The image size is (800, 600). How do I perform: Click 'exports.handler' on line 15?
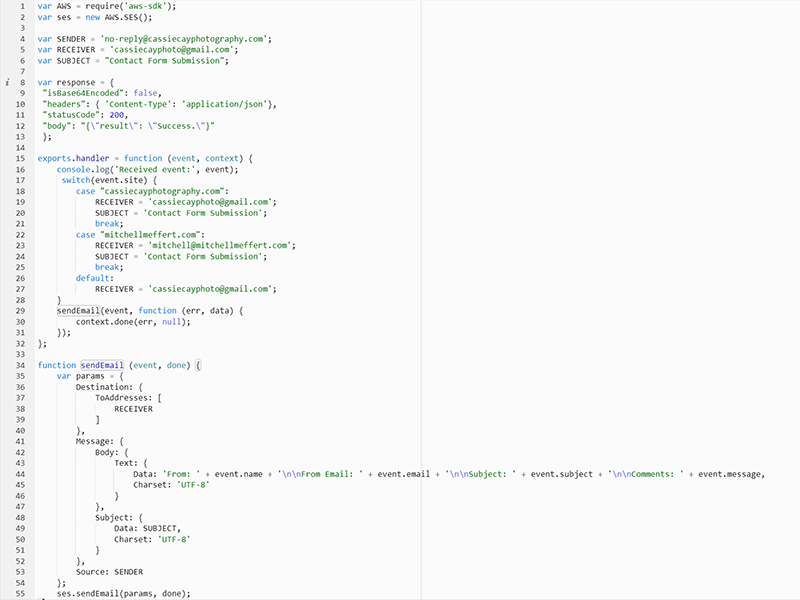pyautogui.click(x=73, y=158)
